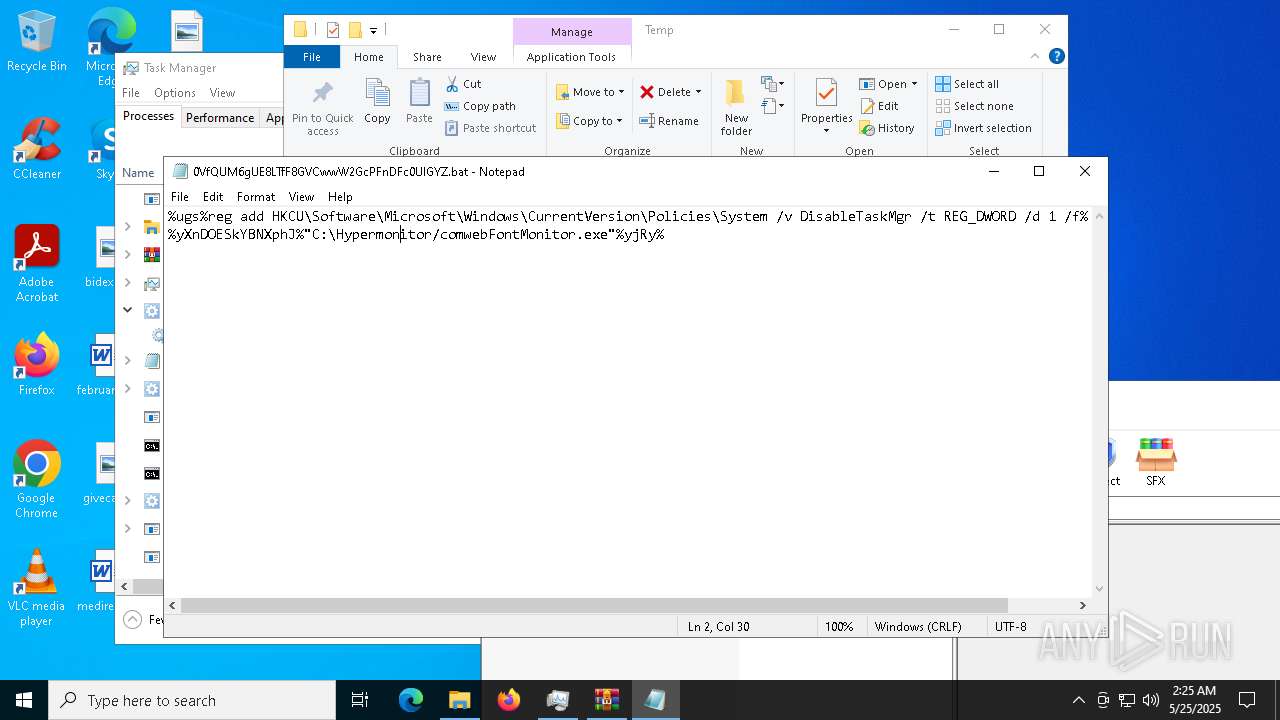This screenshot has height=720, width=1280.
Task: Collapse the expanded process group in Task Manager
Action: click(127, 310)
